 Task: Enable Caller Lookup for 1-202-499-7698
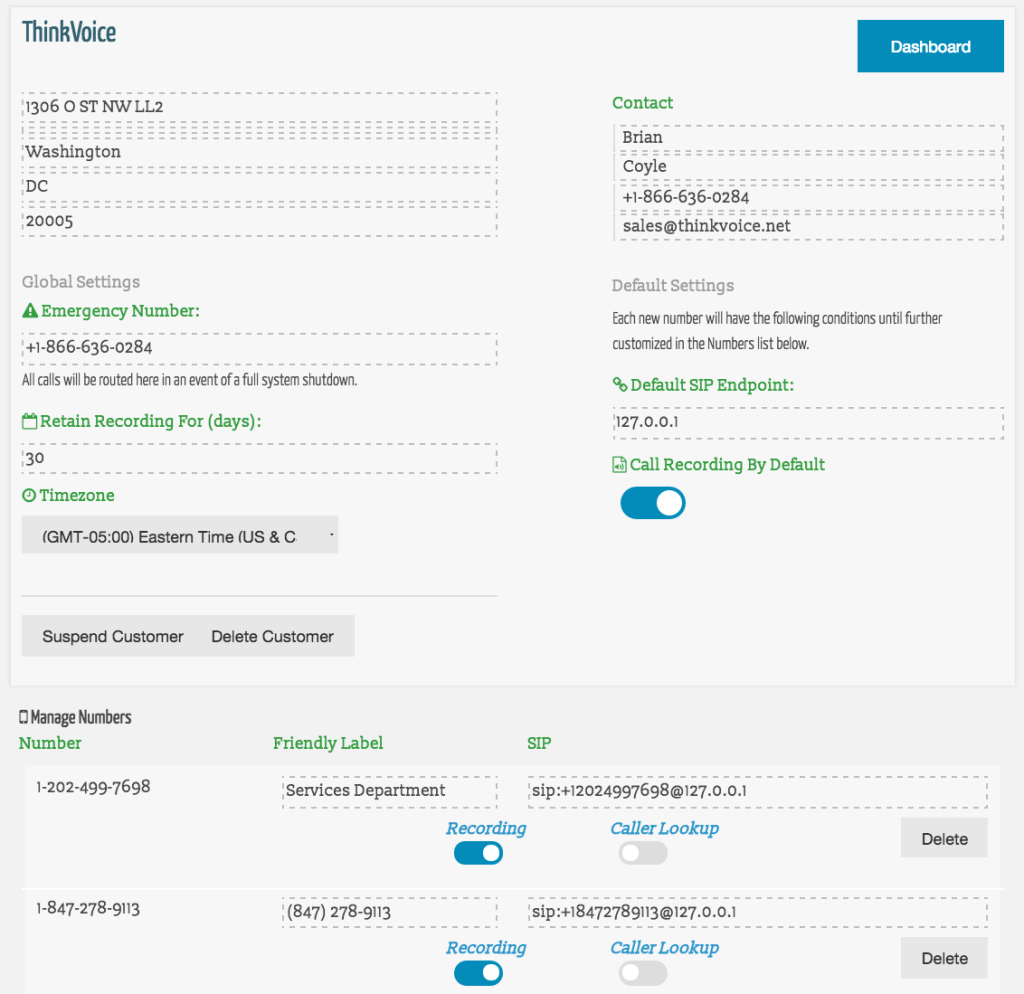pos(643,853)
